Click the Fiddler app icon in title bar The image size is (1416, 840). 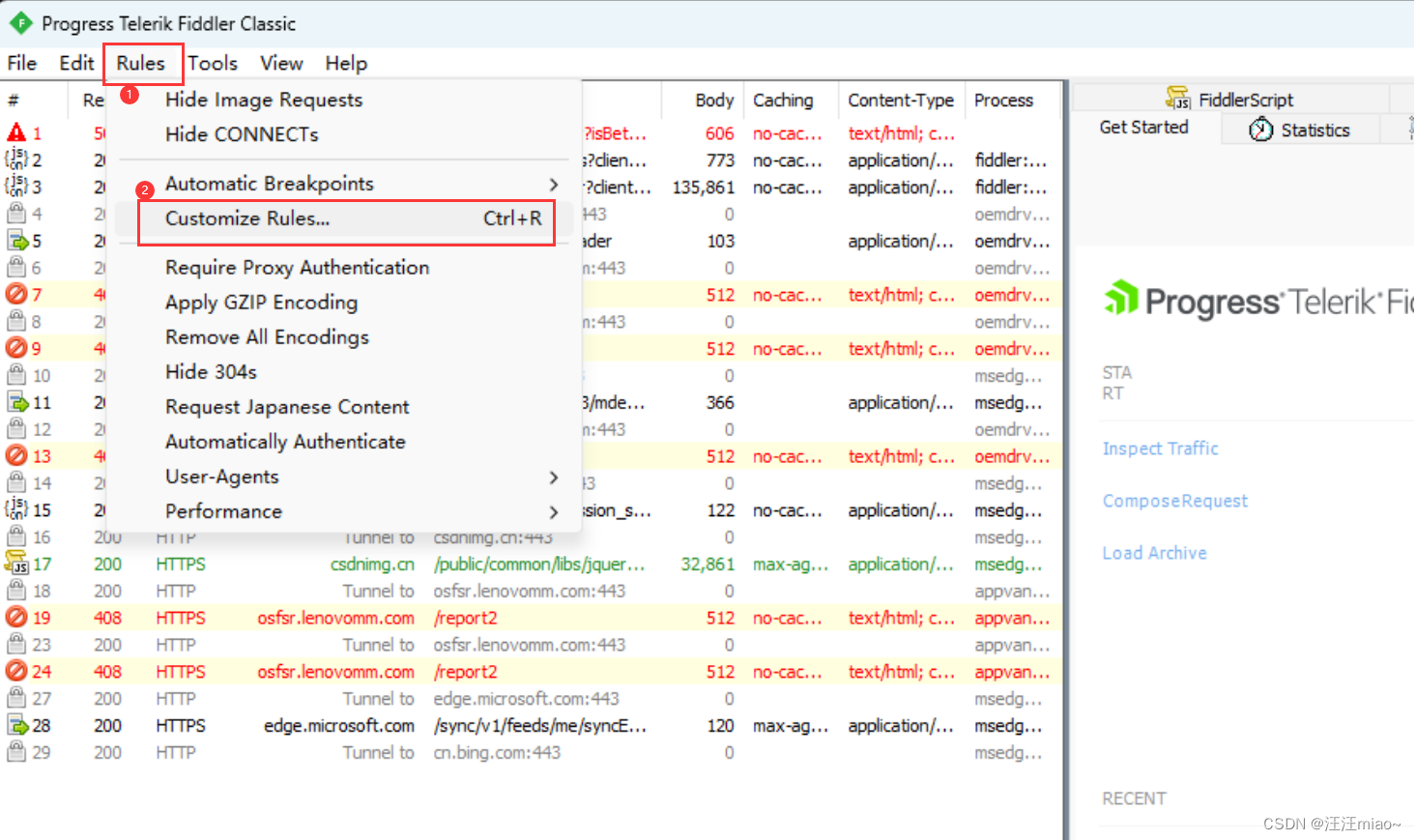[20, 23]
